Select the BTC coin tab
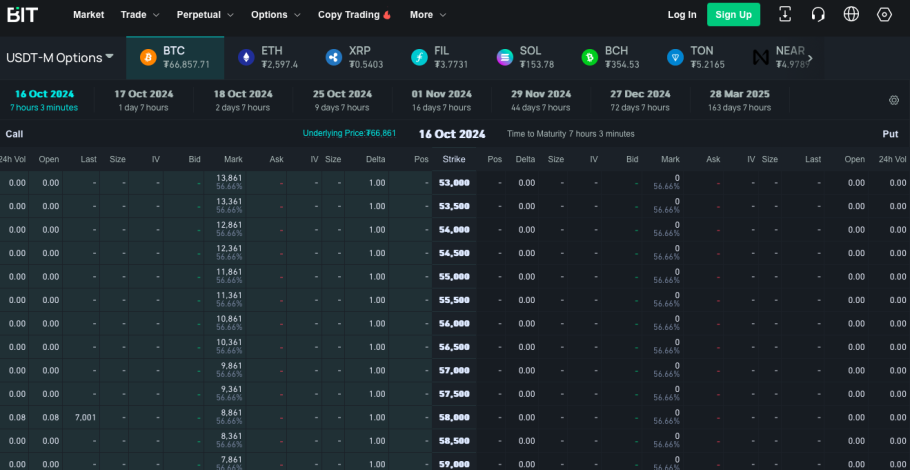This screenshot has width=910, height=470. 175,57
